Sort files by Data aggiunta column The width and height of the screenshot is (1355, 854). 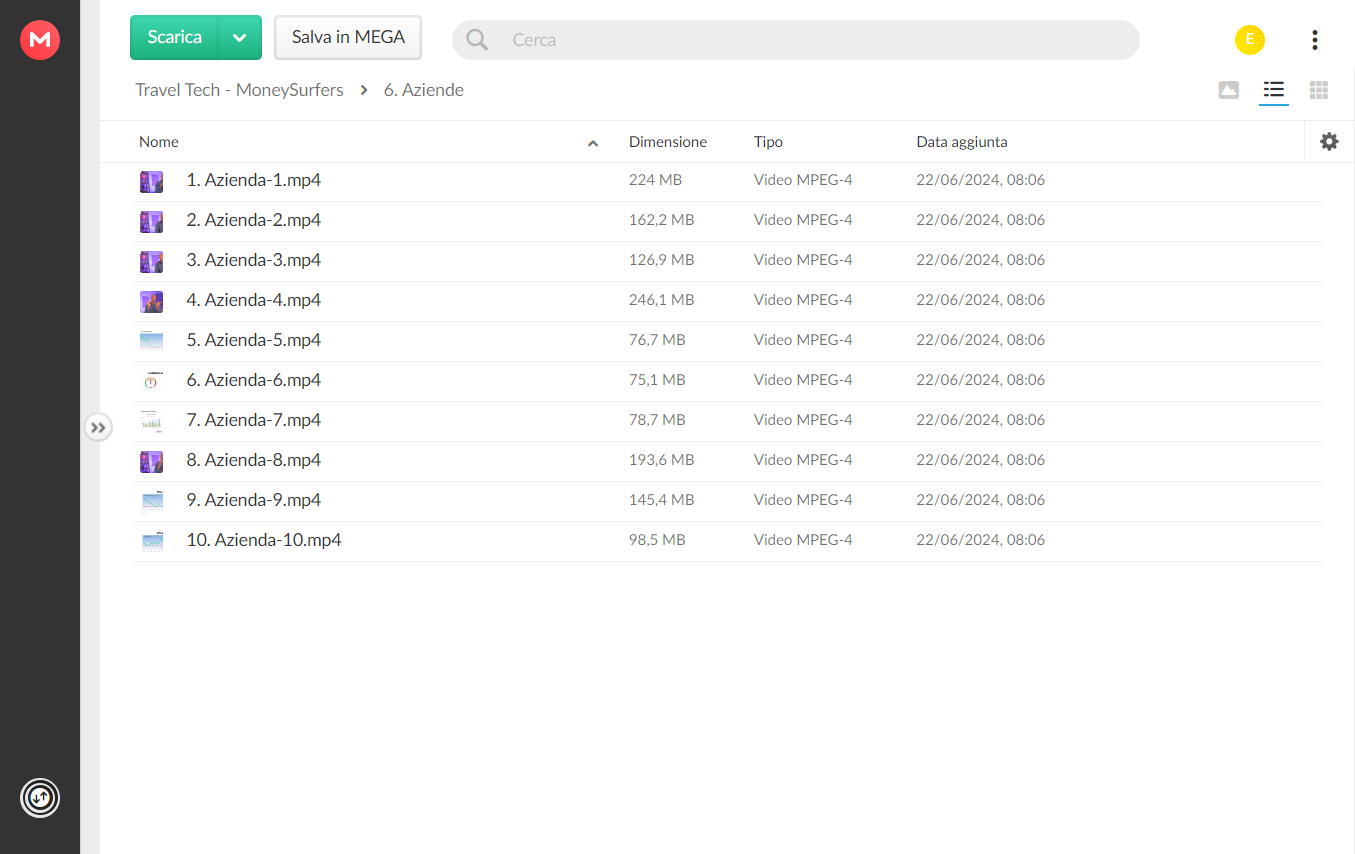tap(961, 142)
